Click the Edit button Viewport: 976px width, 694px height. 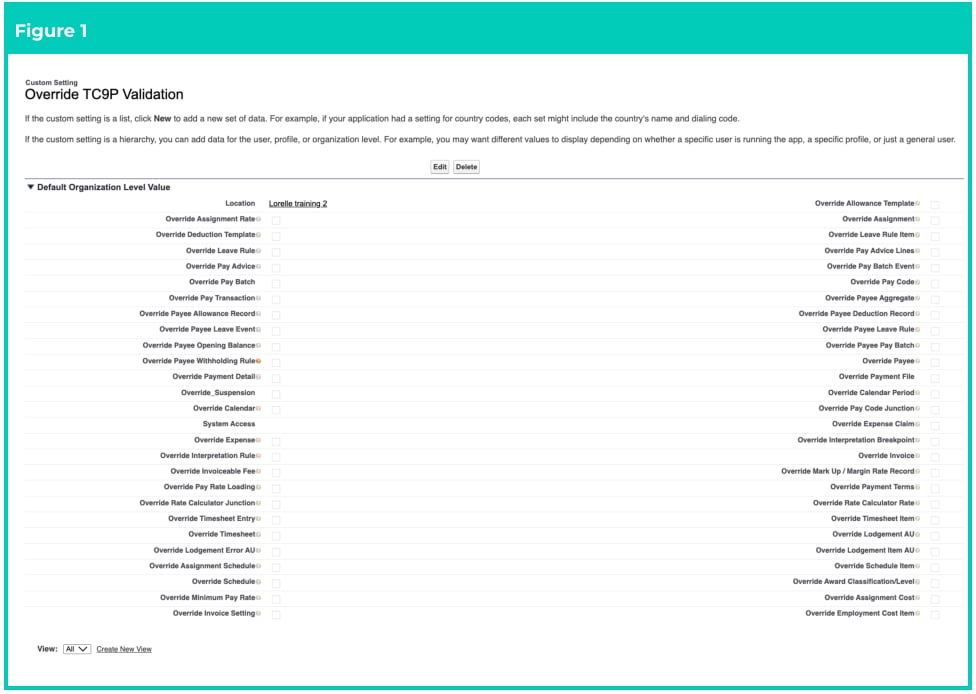[440, 167]
